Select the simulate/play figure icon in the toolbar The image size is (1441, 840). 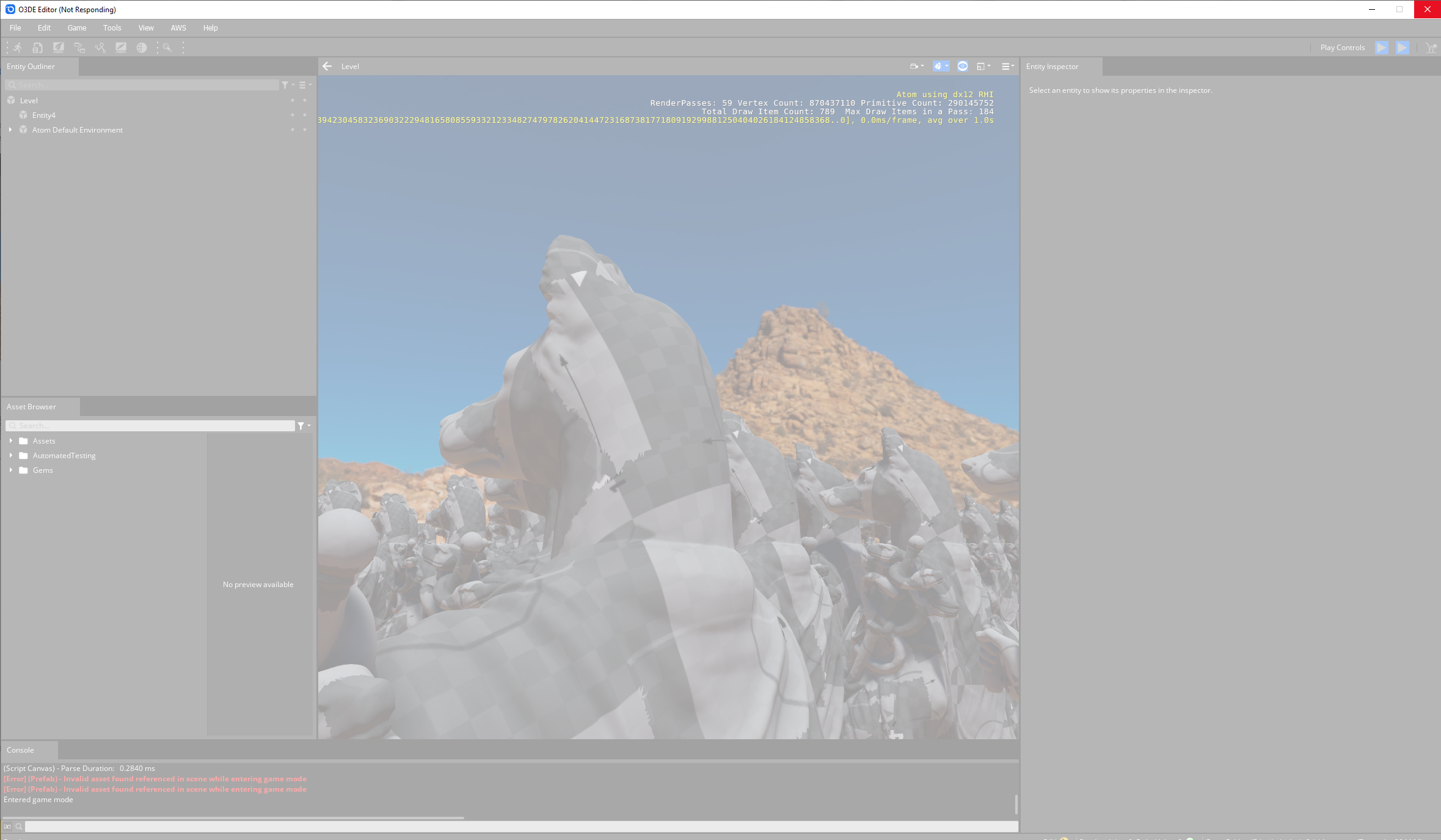pyautogui.click(x=17, y=48)
